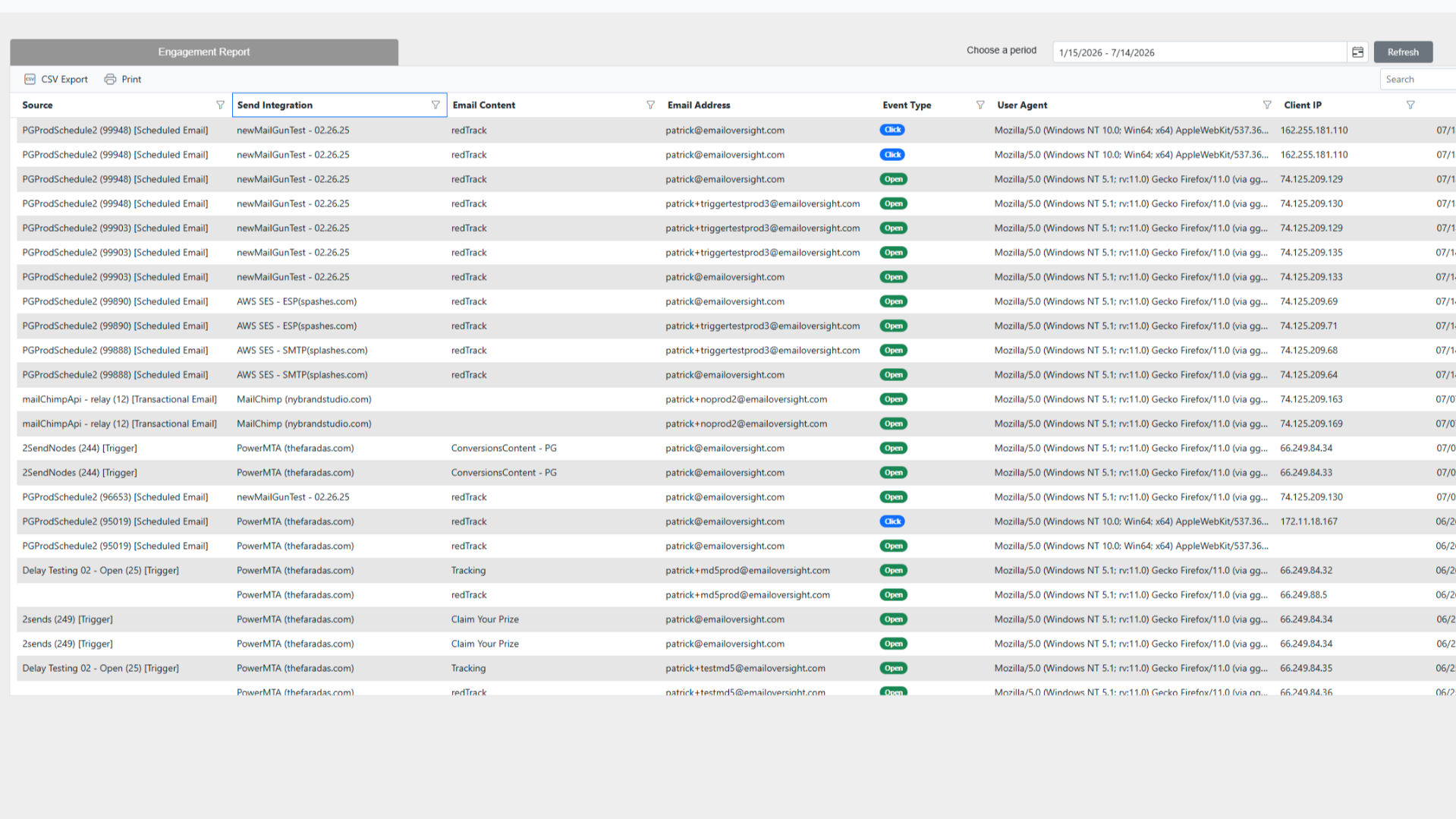This screenshot has width=1456, height=819.
Task: Open the Source column filter icon
Action: tap(220, 105)
